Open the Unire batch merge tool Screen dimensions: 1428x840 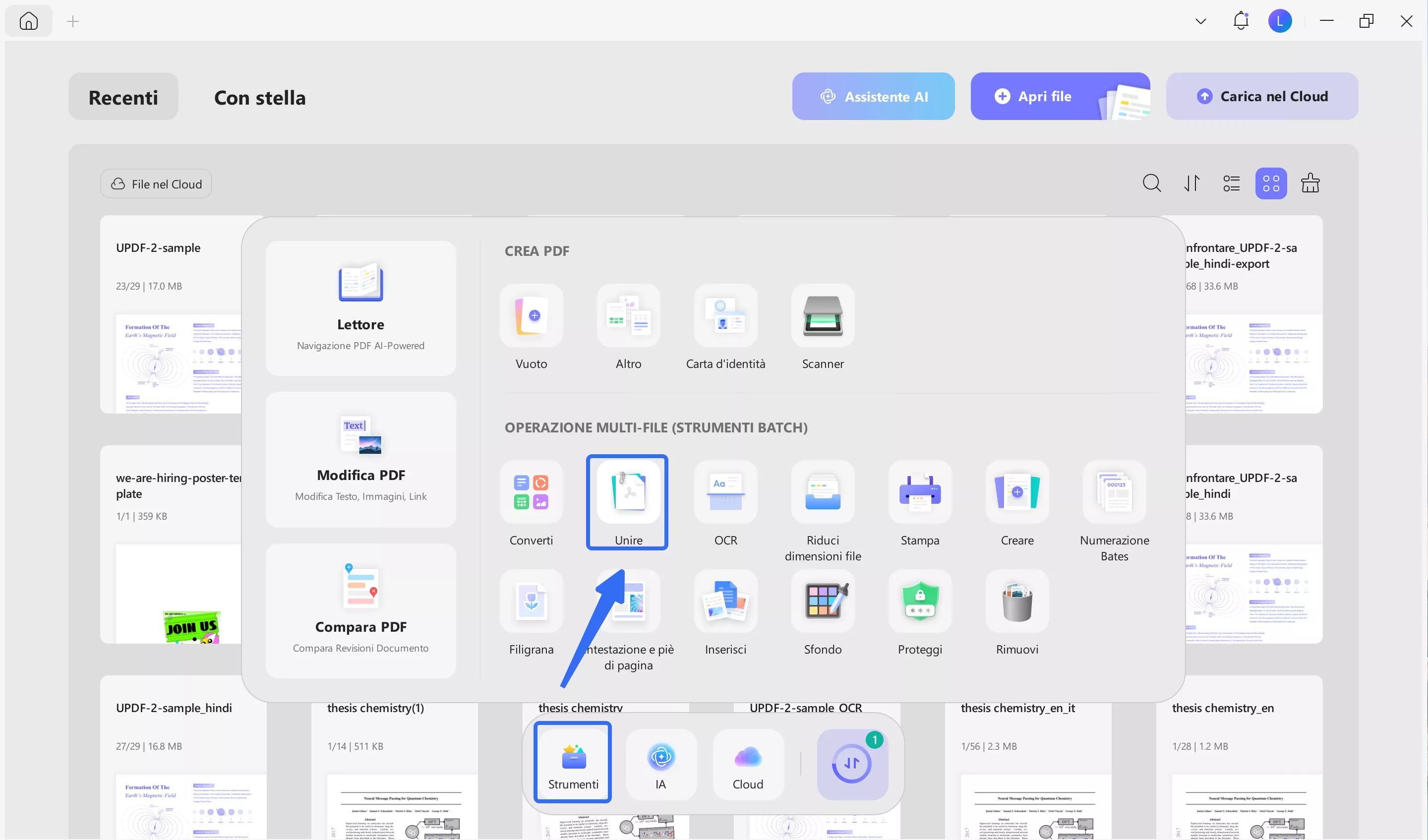point(628,493)
